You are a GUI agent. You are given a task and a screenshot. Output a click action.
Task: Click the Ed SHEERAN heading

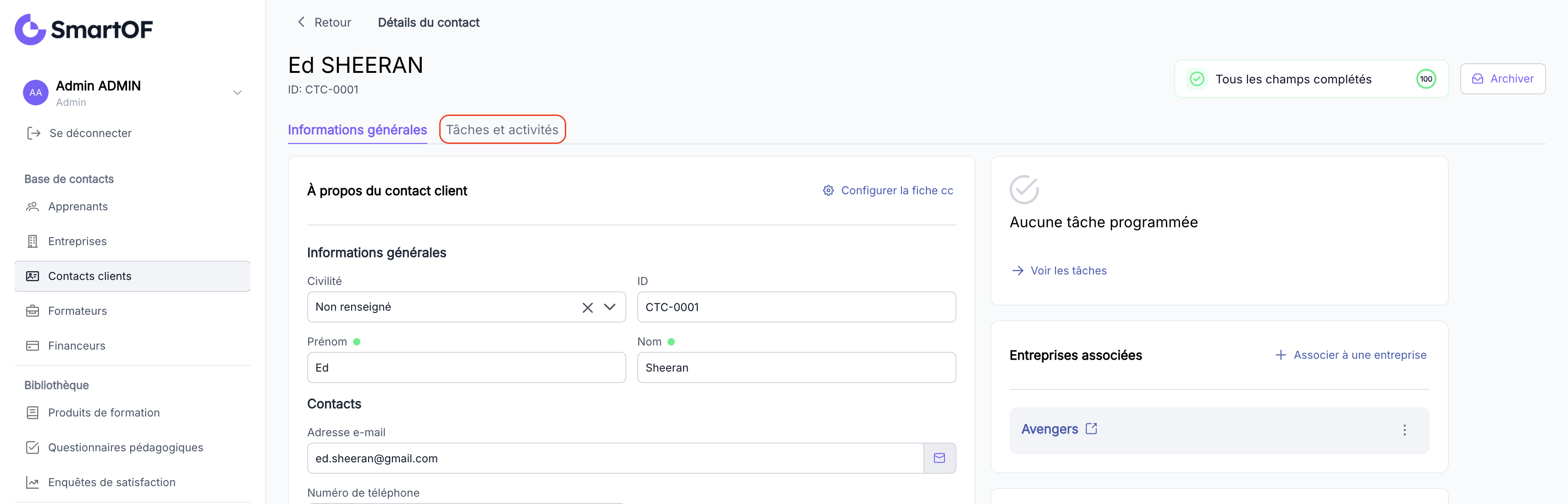tap(355, 65)
